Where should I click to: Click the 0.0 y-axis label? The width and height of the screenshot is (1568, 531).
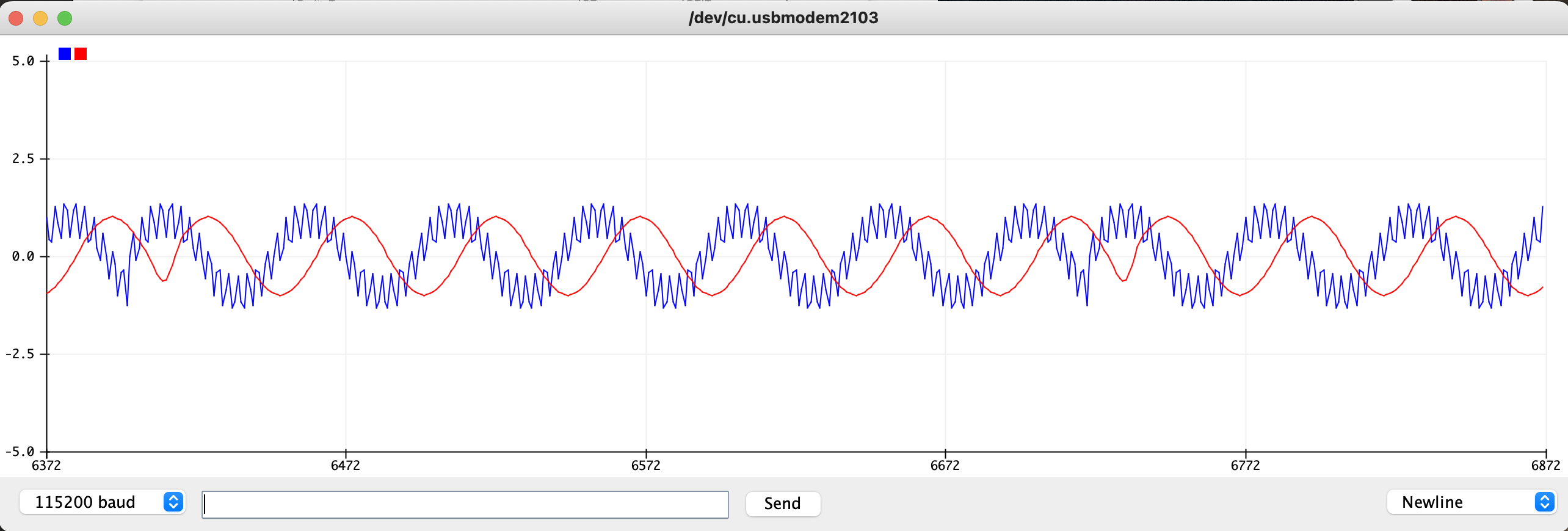[x=23, y=256]
